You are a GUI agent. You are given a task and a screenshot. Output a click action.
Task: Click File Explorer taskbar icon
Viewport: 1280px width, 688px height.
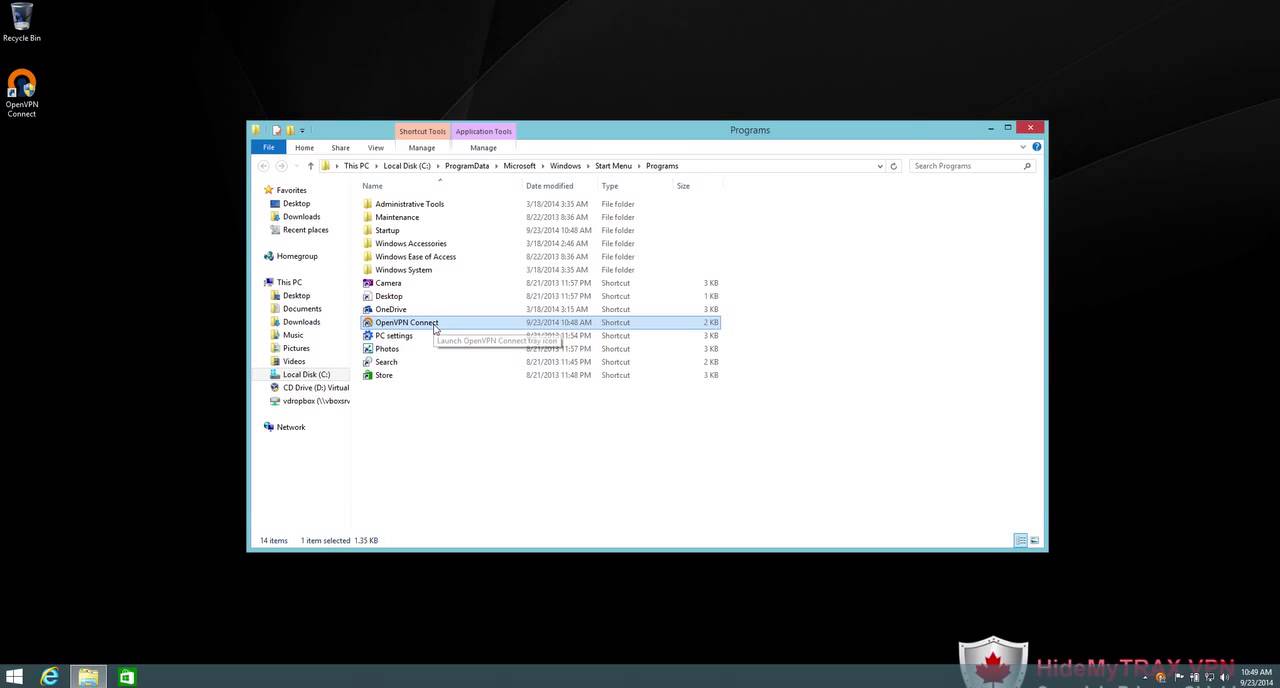point(88,677)
